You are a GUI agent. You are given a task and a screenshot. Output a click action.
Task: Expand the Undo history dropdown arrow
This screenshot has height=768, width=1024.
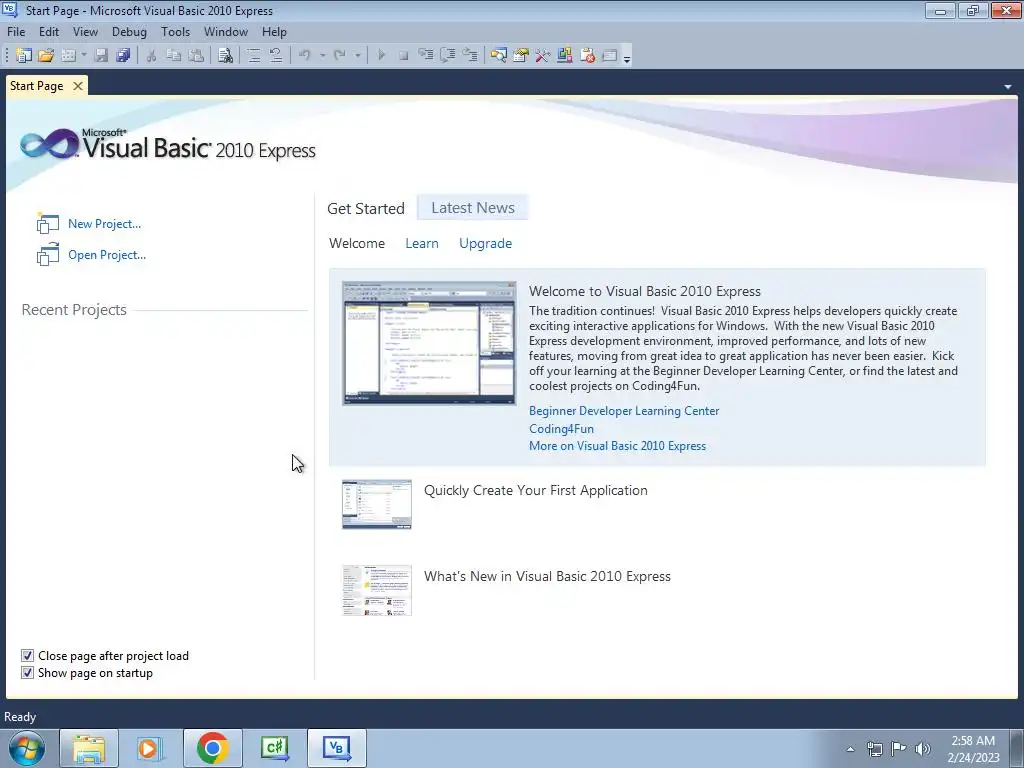(323, 56)
